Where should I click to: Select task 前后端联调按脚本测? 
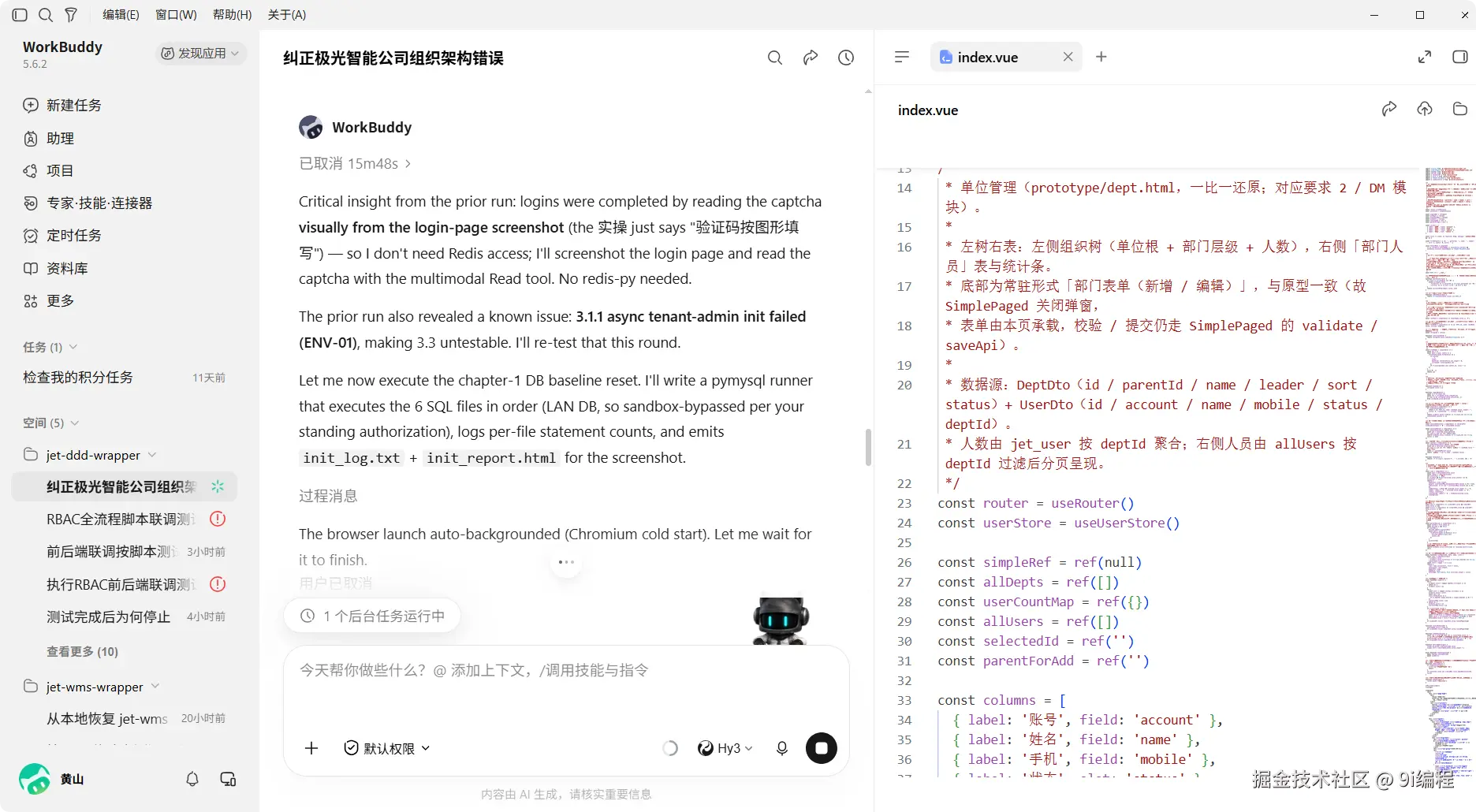(x=125, y=552)
